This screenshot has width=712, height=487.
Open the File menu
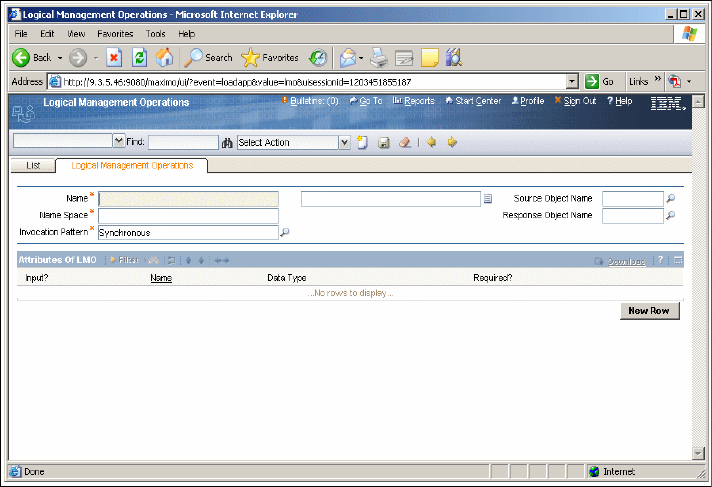[21, 34]
